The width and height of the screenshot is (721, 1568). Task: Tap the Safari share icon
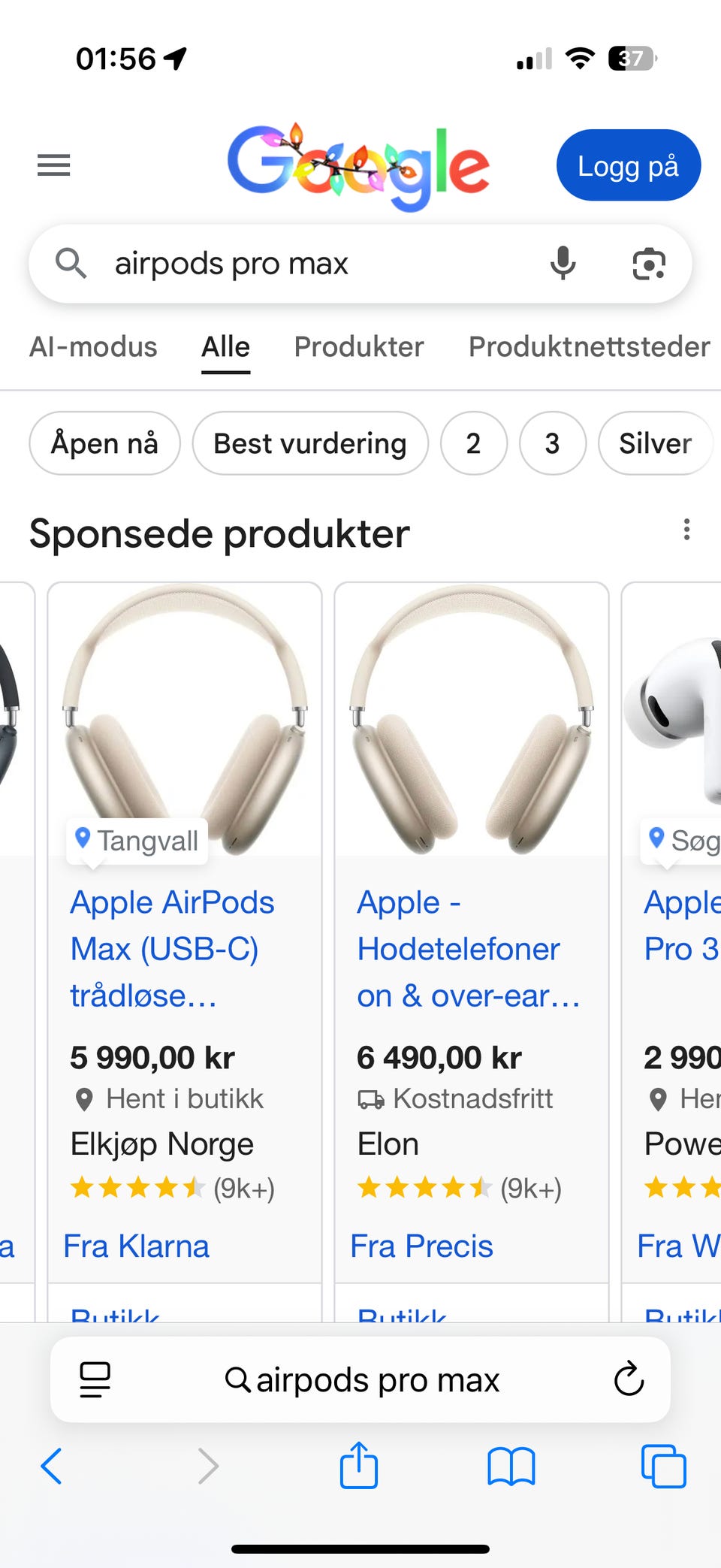pos(359,1465)
